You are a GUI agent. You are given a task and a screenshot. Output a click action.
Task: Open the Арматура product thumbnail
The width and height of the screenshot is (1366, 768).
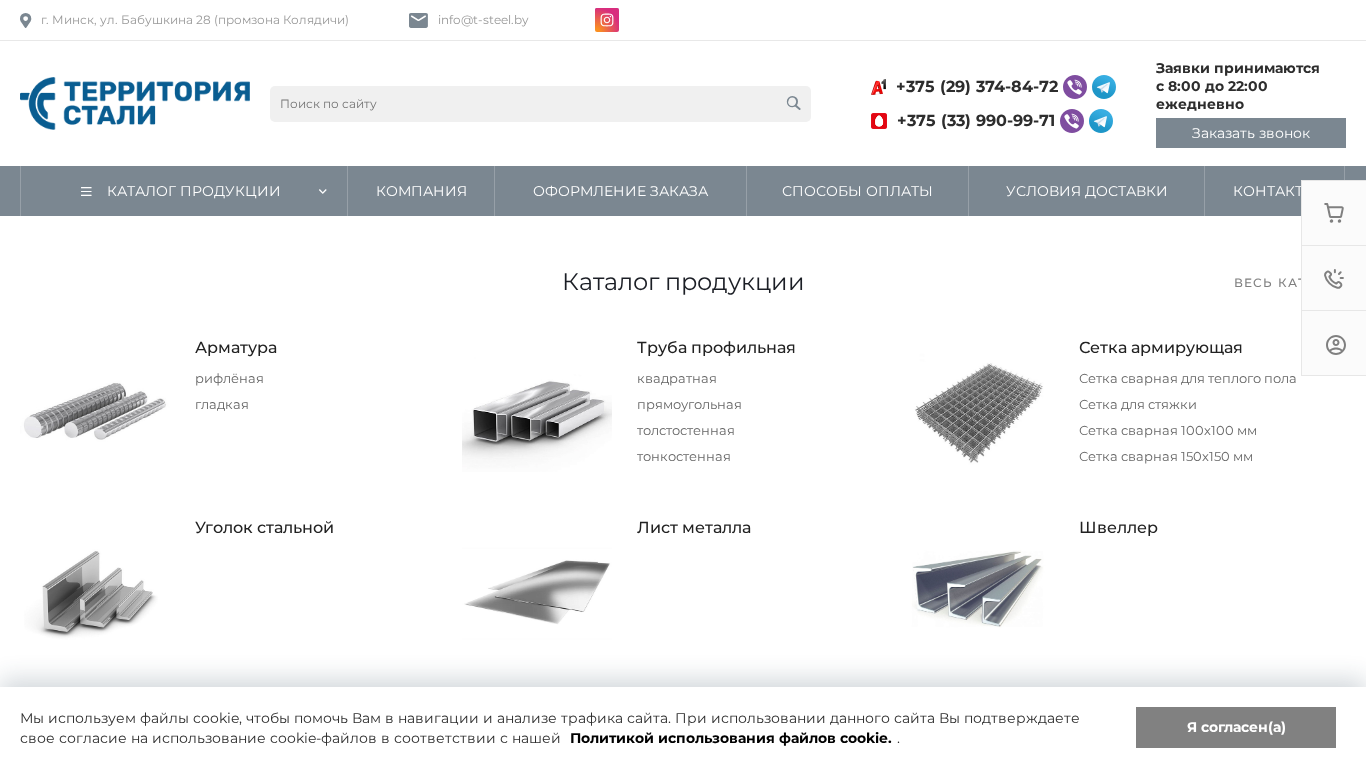95,411
